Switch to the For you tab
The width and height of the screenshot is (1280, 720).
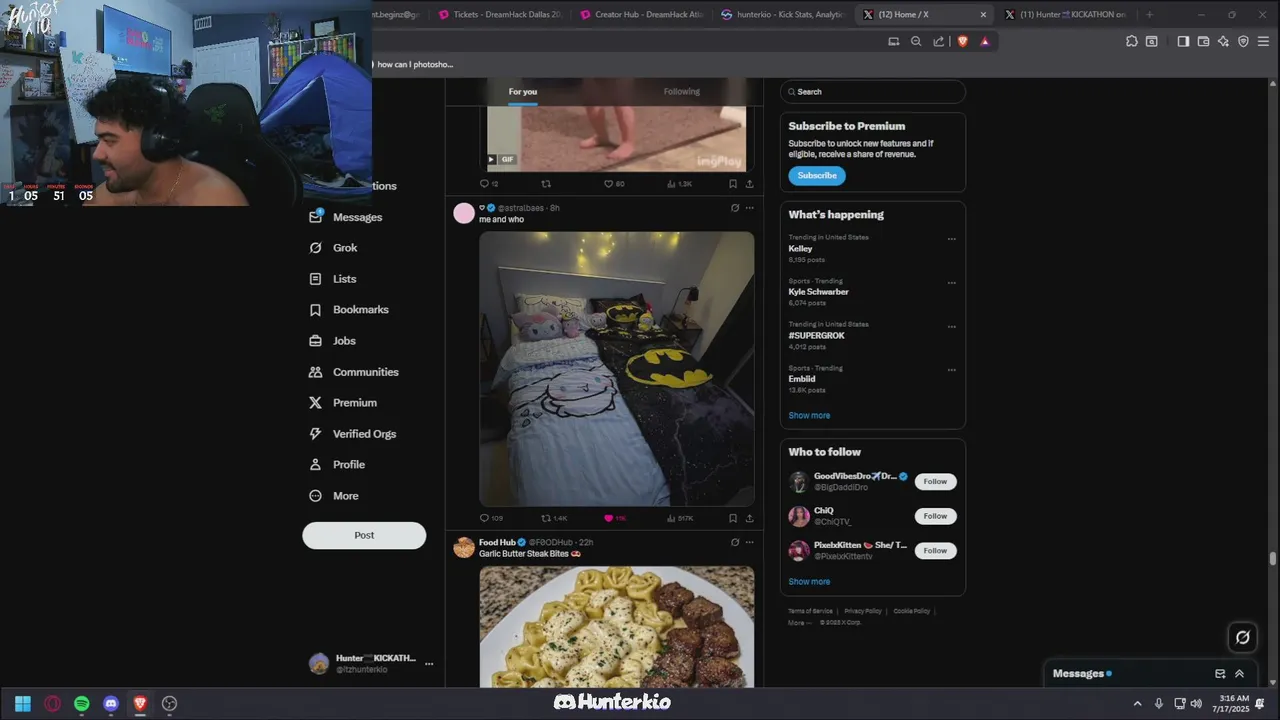pyautogui.click(x=522, y=92)
